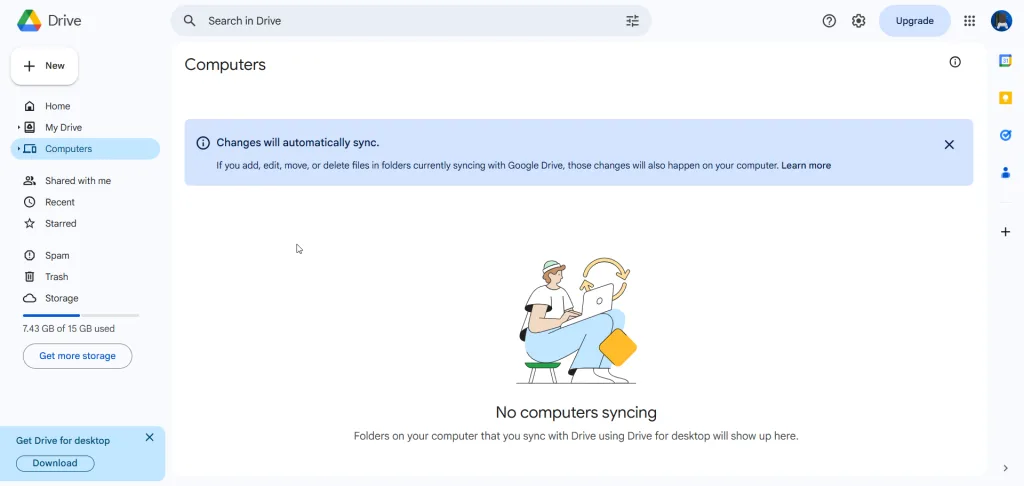Open My Drive in the sidebar

(x=85, y=127)
